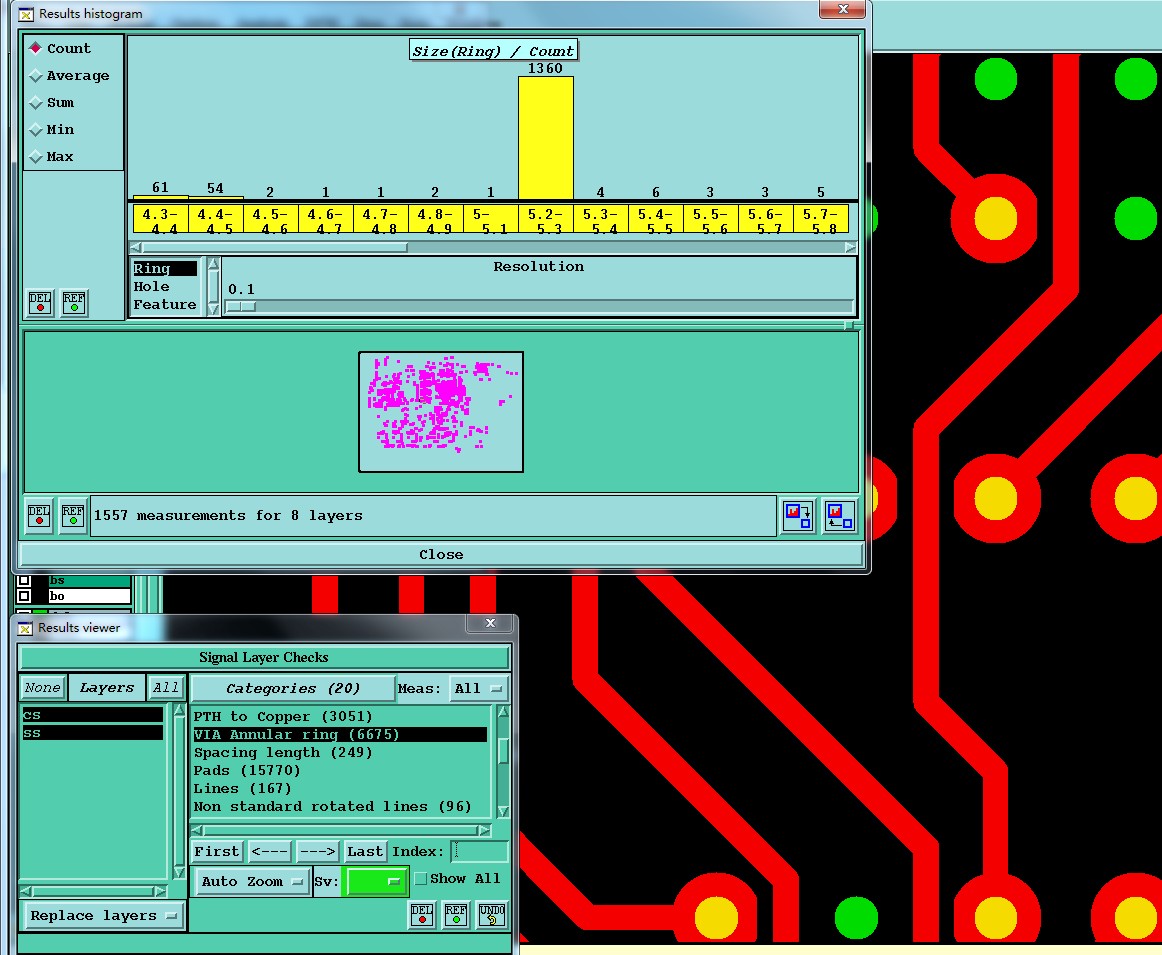Click Layers tab button

point(107,688)
